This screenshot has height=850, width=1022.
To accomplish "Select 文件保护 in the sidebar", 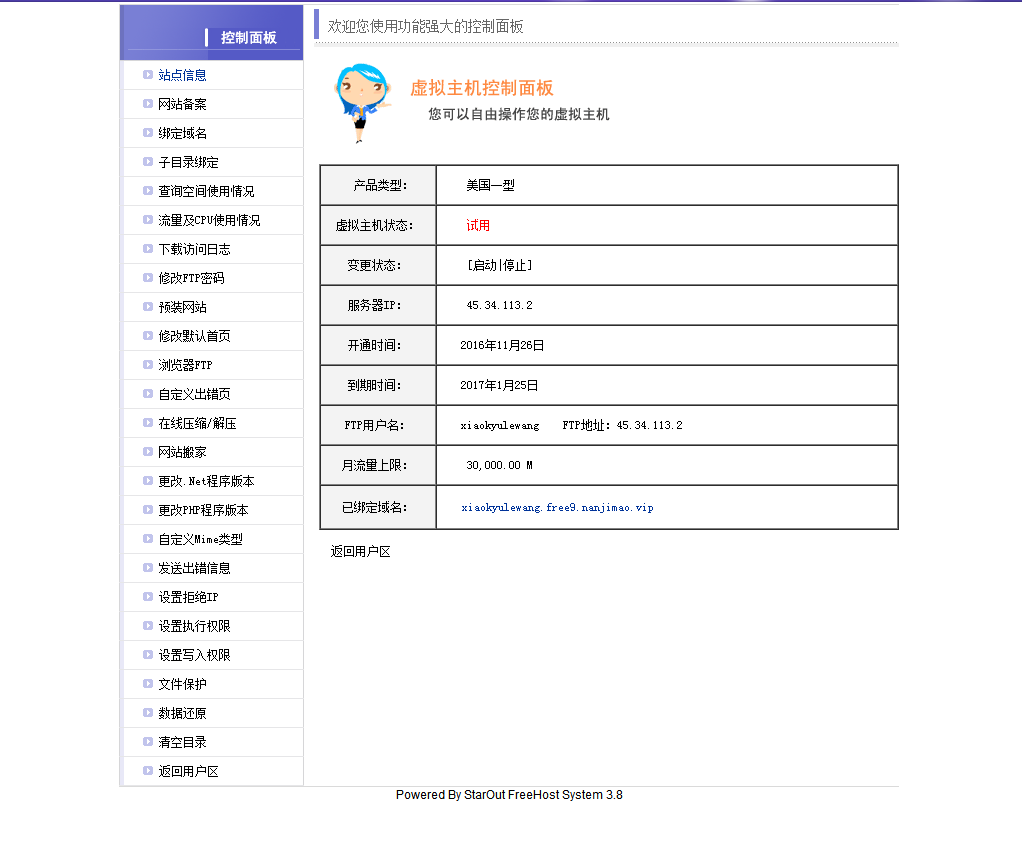I will [x=182, y=684].
